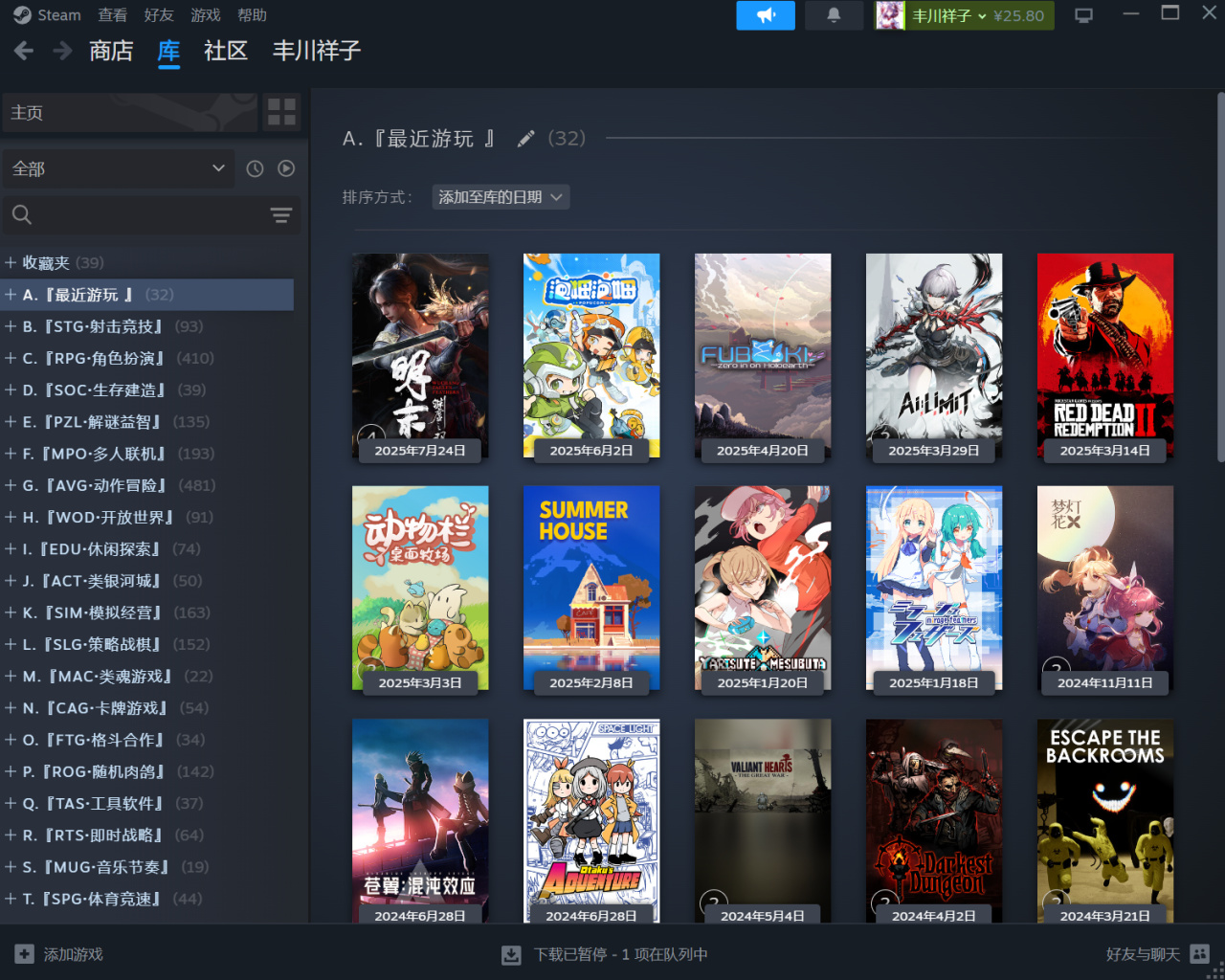Image resolution: width=1225 pixels, height=980 pixels.
Task: Open the 游戏 menu
Action: tap(206, 15)
